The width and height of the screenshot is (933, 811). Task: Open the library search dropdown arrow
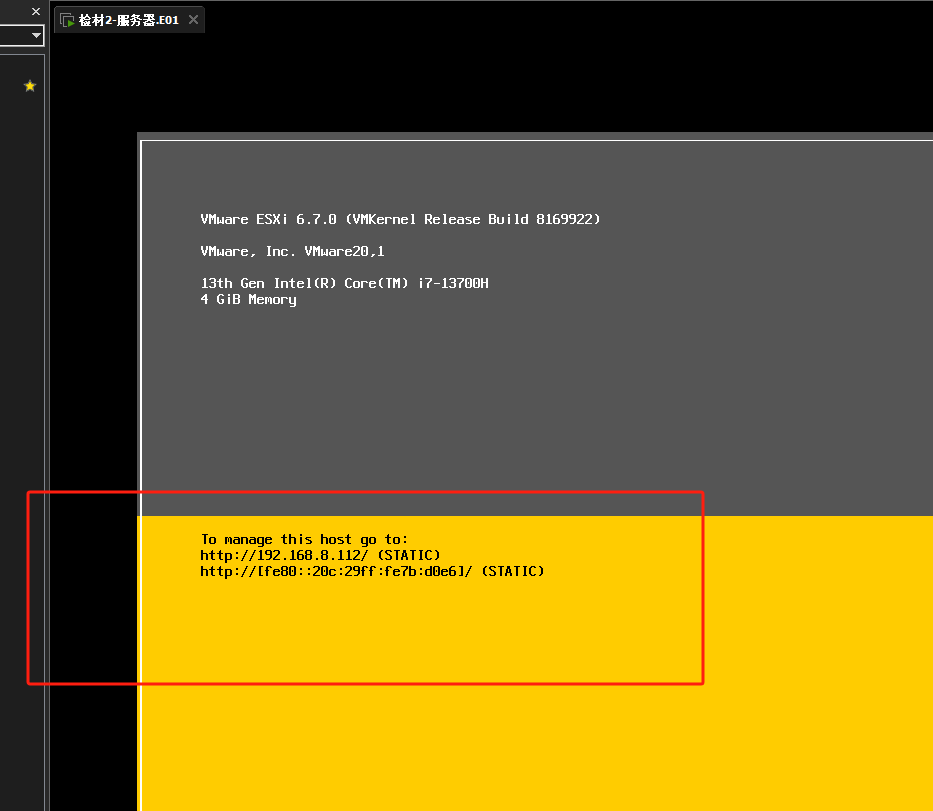(36, 36)
